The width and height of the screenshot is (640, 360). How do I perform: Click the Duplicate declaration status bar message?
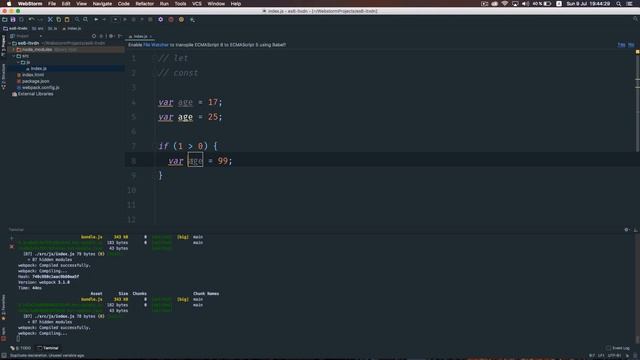47,356
